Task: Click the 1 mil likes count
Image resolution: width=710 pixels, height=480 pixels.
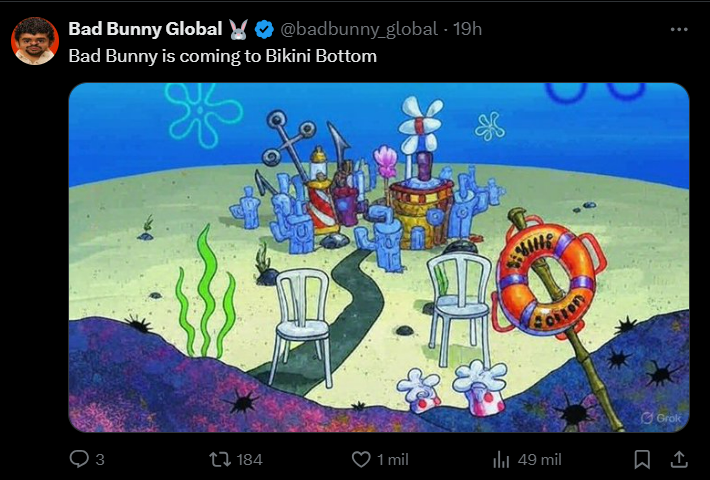Action: coord(393,460)
